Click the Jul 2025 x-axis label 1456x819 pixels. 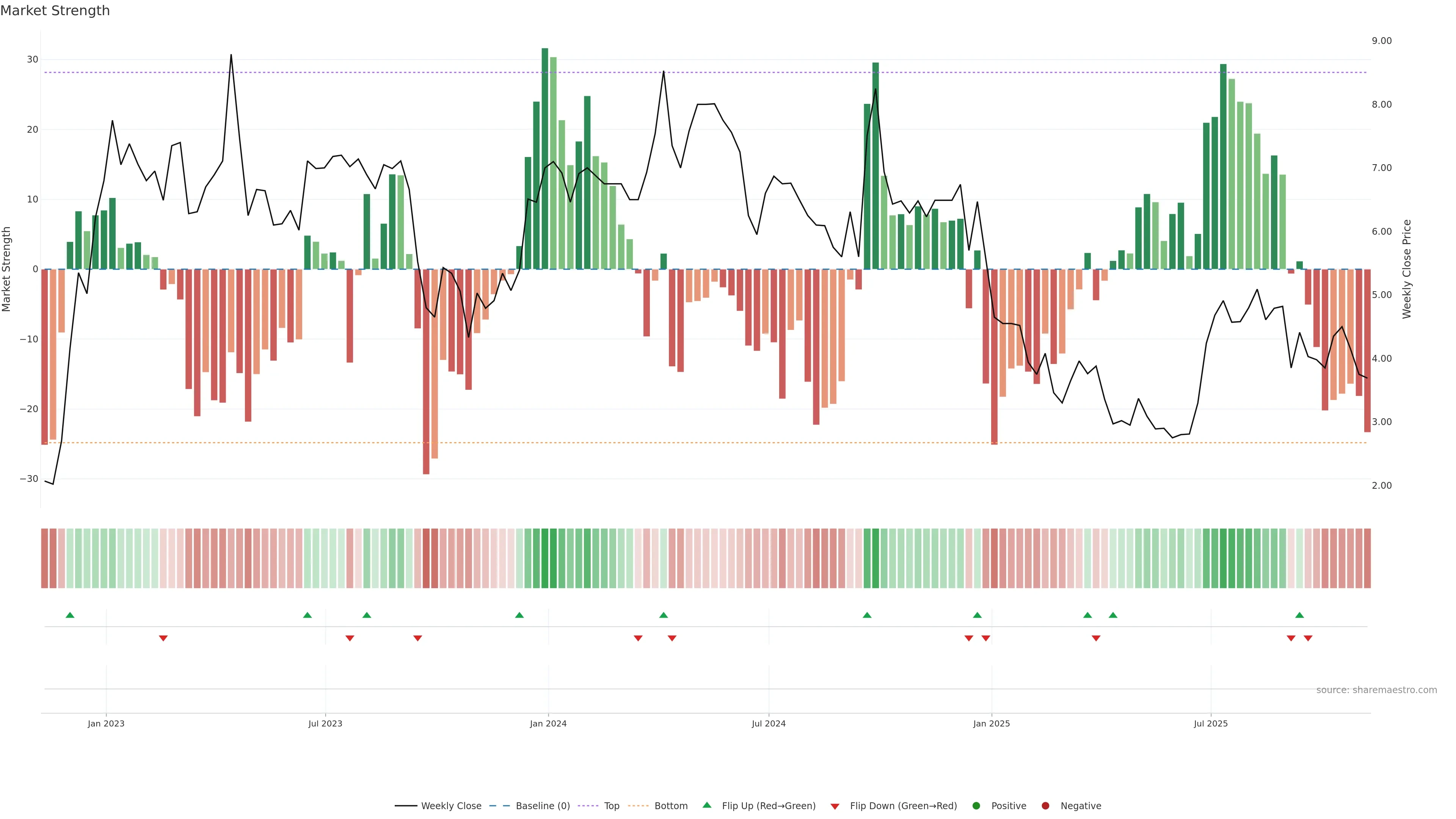click(x=1211, y=723)
